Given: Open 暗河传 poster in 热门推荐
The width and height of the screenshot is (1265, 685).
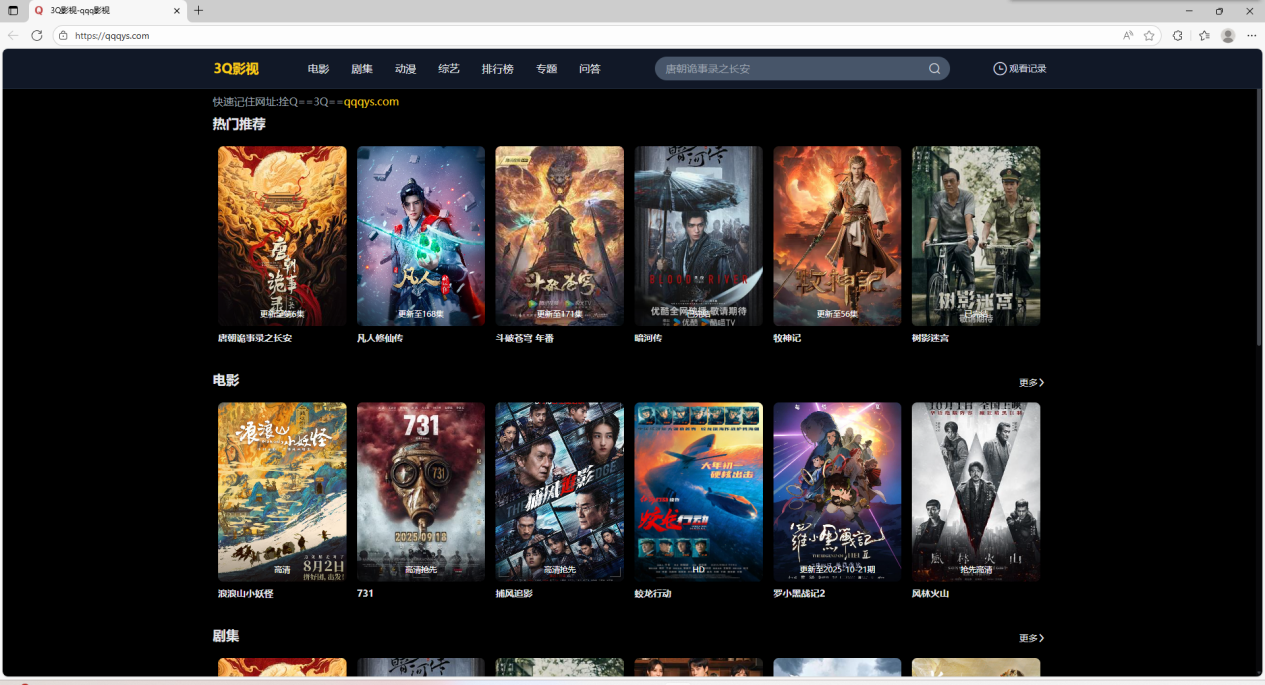Looking at the screenshot, I should click(698, 236).
